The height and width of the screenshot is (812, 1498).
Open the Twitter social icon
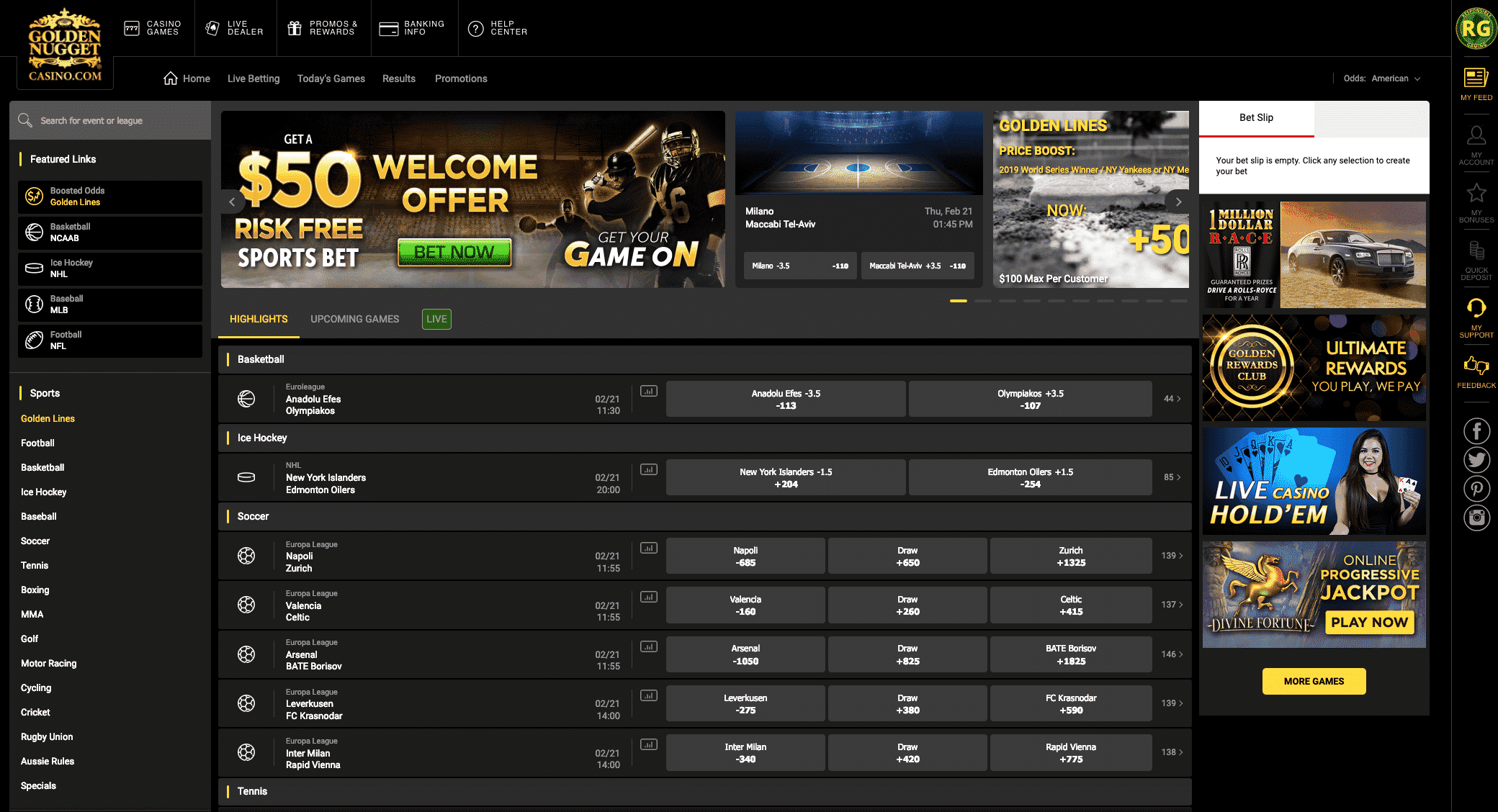pyautogui.click(x=1476, y=460)
